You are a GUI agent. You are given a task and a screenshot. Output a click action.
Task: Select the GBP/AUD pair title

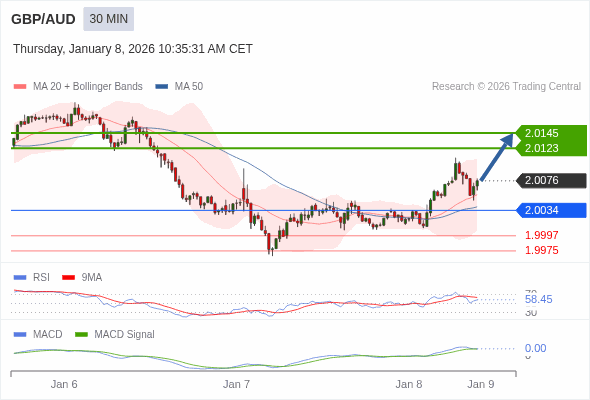pos(43,19)
